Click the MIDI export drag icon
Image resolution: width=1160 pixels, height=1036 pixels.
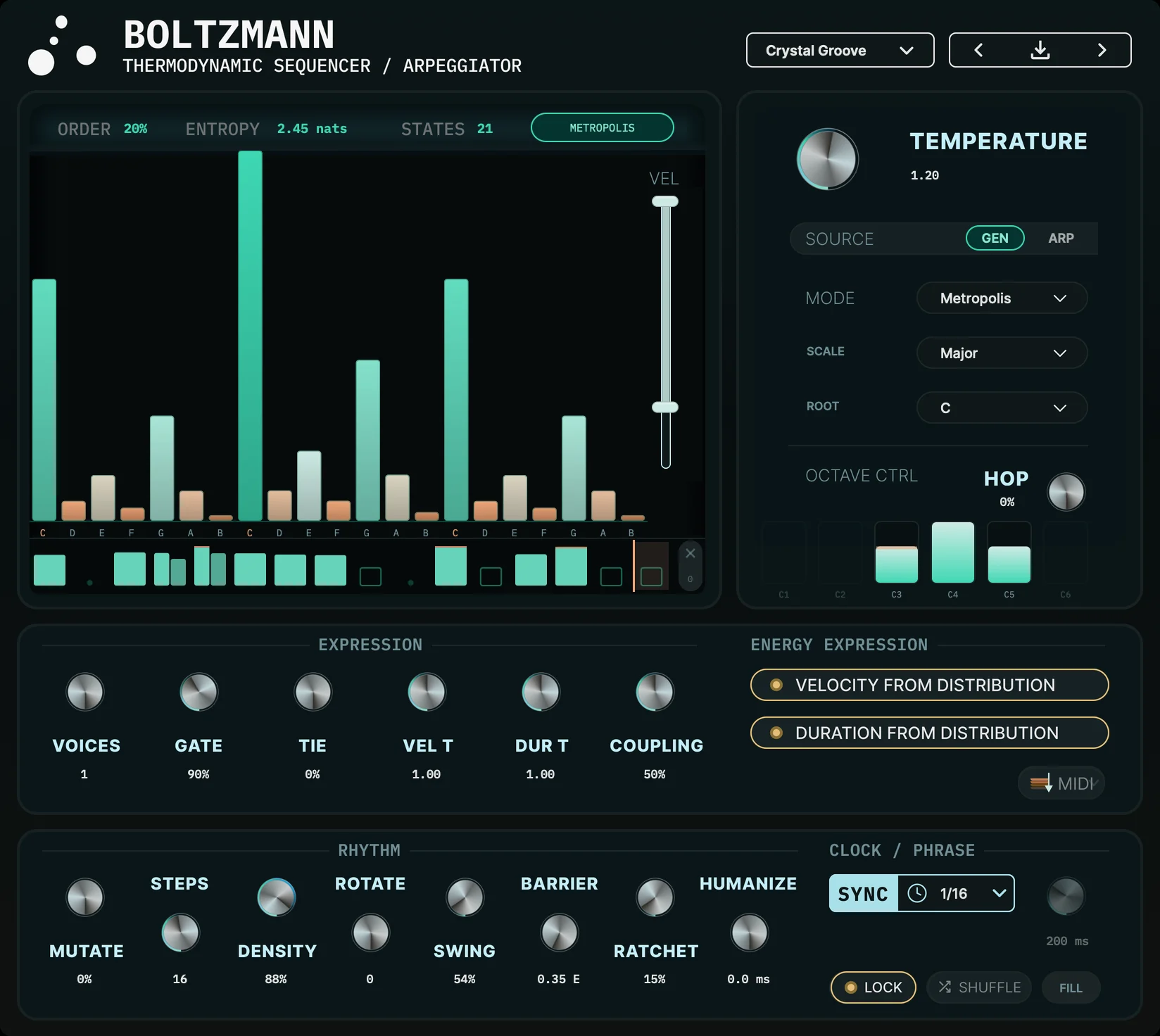[1041, 783]
